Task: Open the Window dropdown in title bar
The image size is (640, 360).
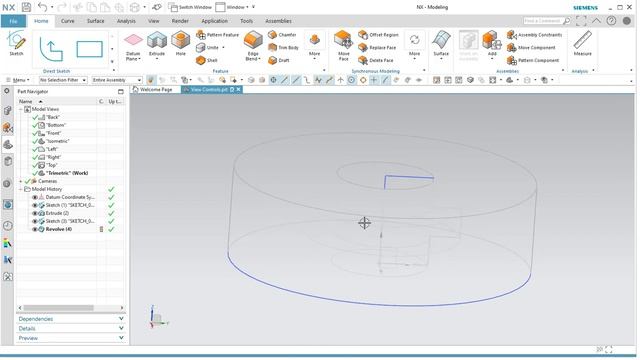Action: point(232,7)
